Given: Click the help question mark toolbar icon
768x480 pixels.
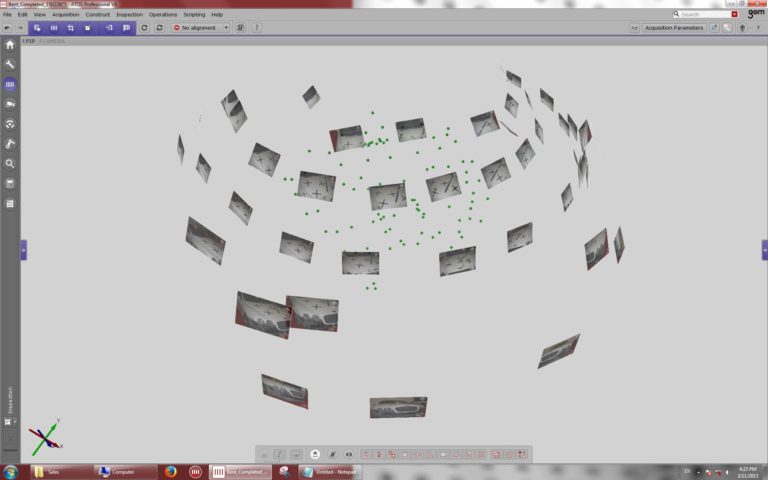Looking at the screenshot, I should click(x=257, y=28).
